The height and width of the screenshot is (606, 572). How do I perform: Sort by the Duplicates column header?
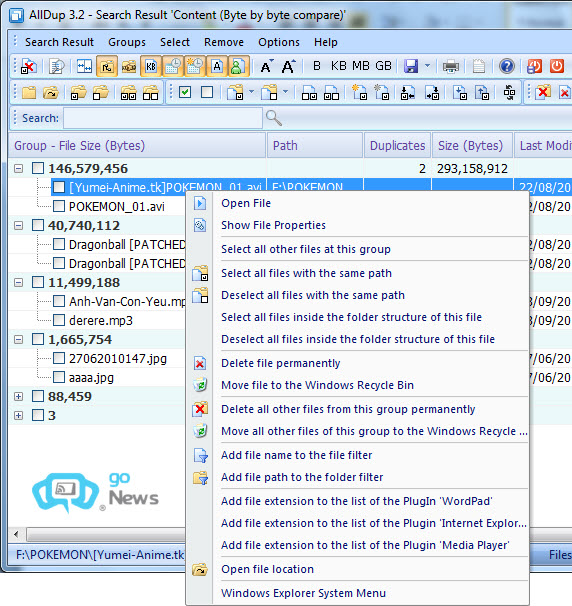(397, 145)
